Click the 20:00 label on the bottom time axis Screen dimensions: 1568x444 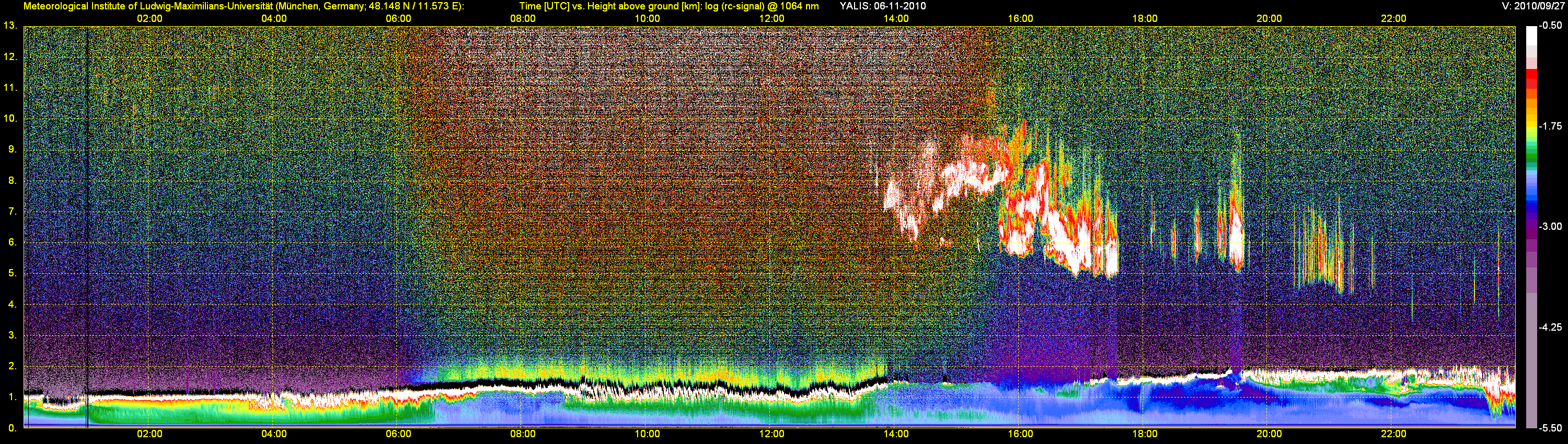pos(1269,434)
